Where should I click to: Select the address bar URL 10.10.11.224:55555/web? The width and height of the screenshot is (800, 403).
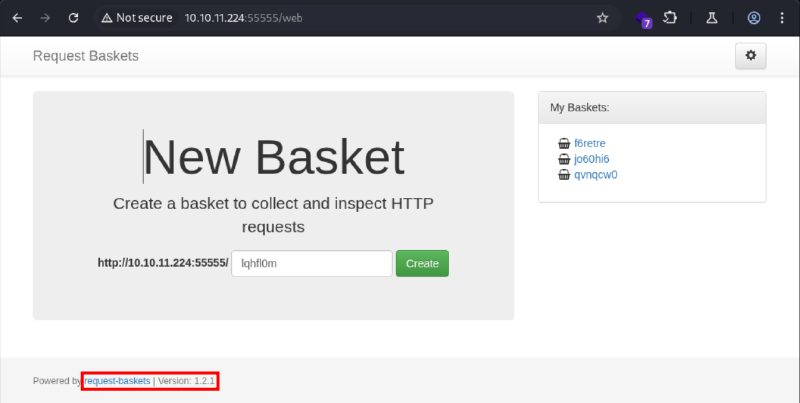coord(243,18)
